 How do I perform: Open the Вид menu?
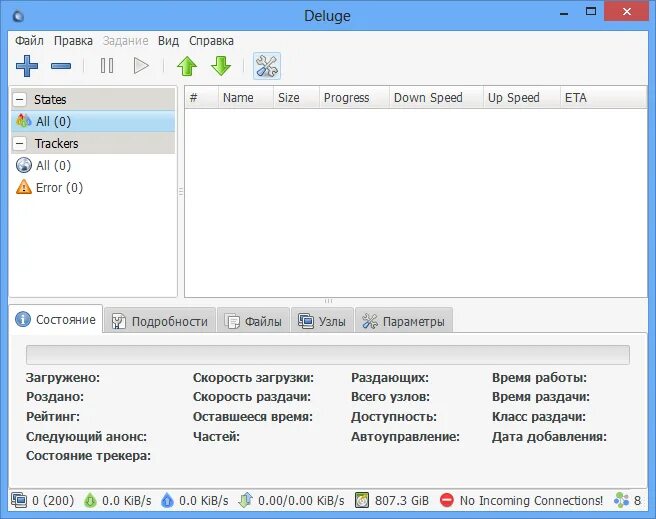click(168, 41)
